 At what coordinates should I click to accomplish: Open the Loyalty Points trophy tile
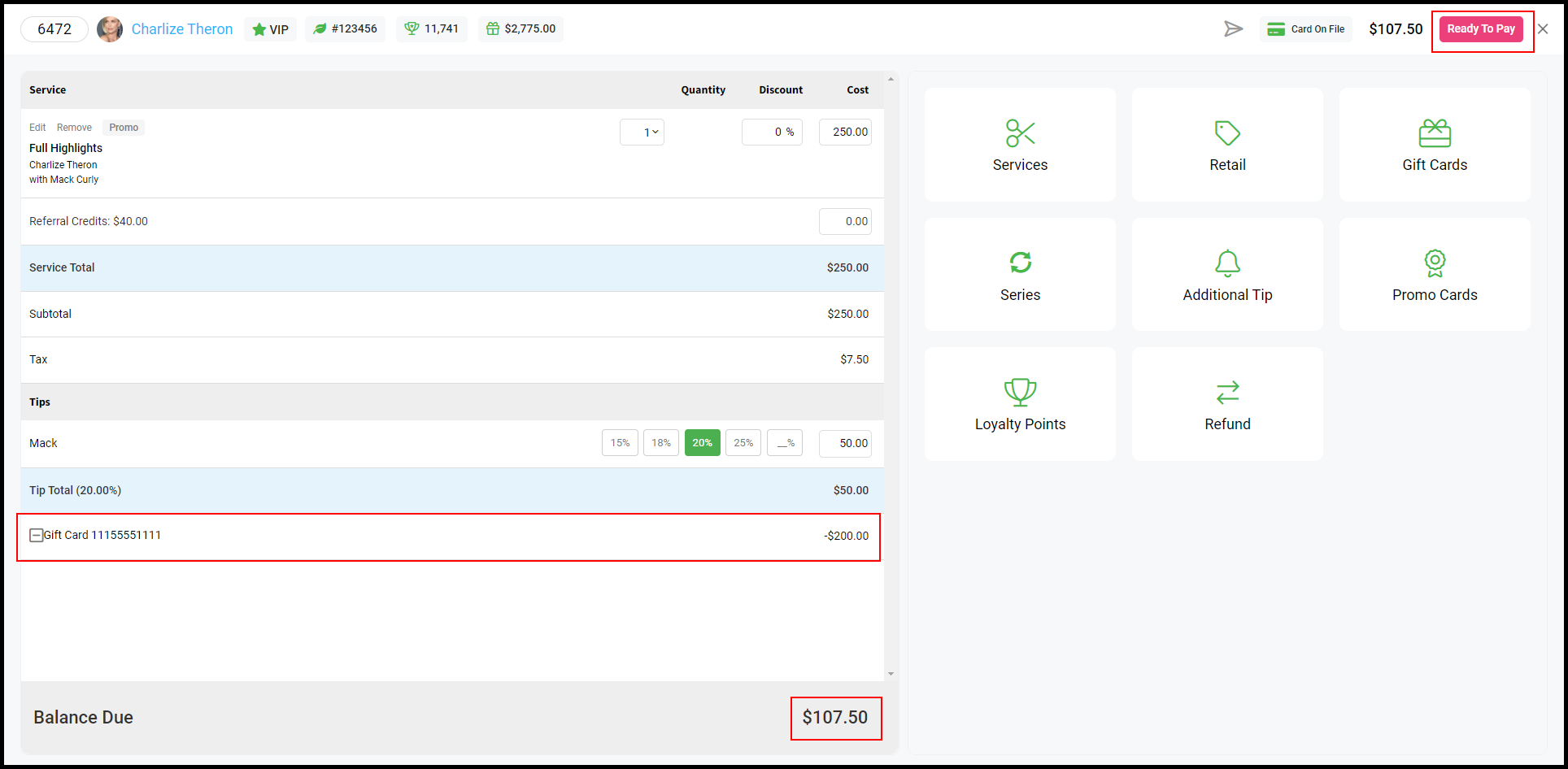point(1020,404)
